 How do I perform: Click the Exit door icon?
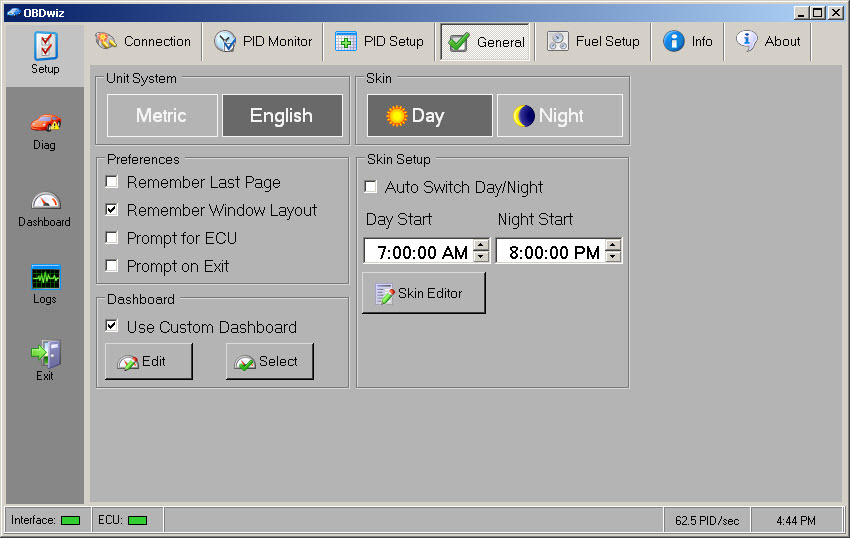45,355
